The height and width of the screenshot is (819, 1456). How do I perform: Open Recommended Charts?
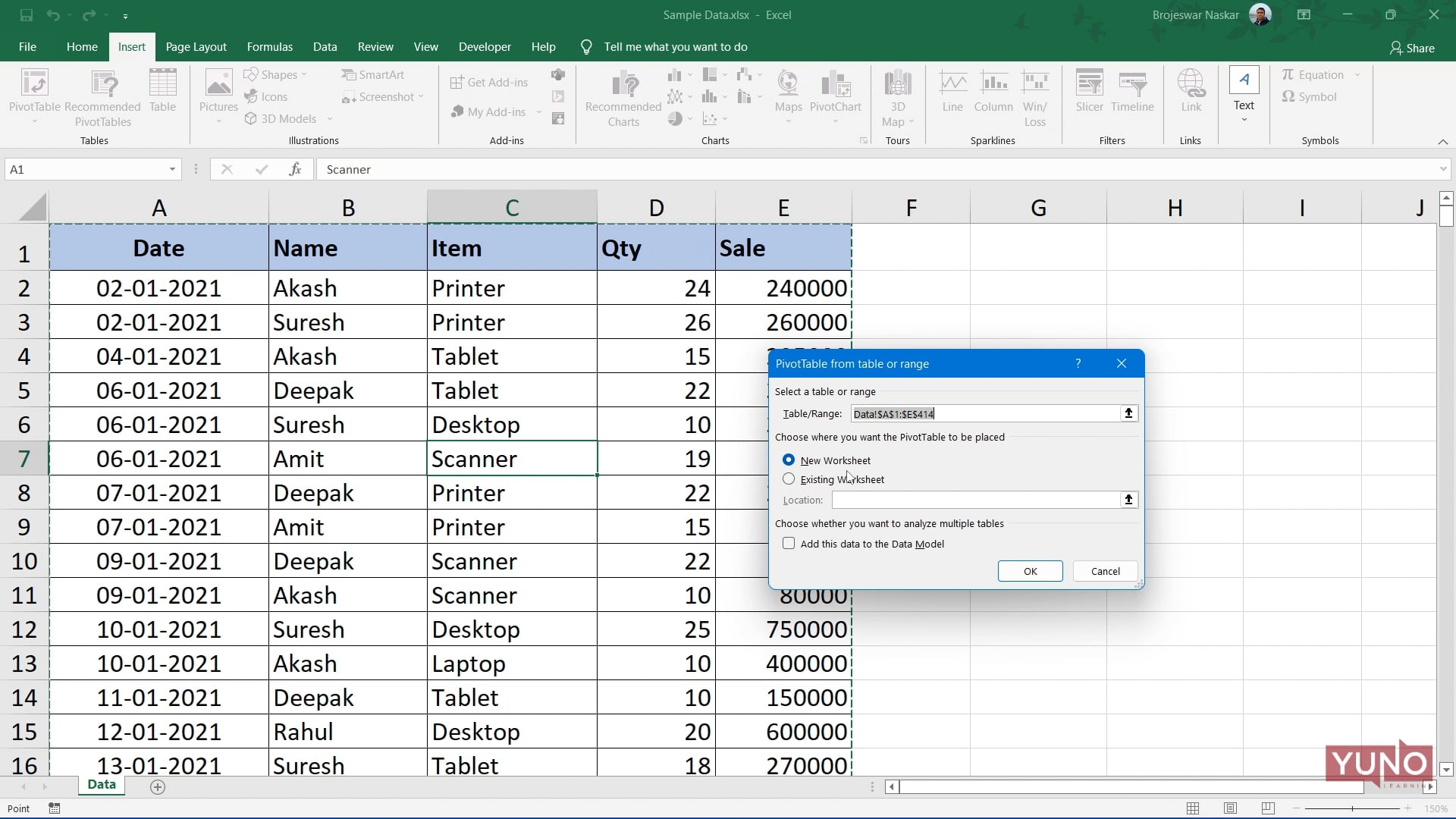623,98
